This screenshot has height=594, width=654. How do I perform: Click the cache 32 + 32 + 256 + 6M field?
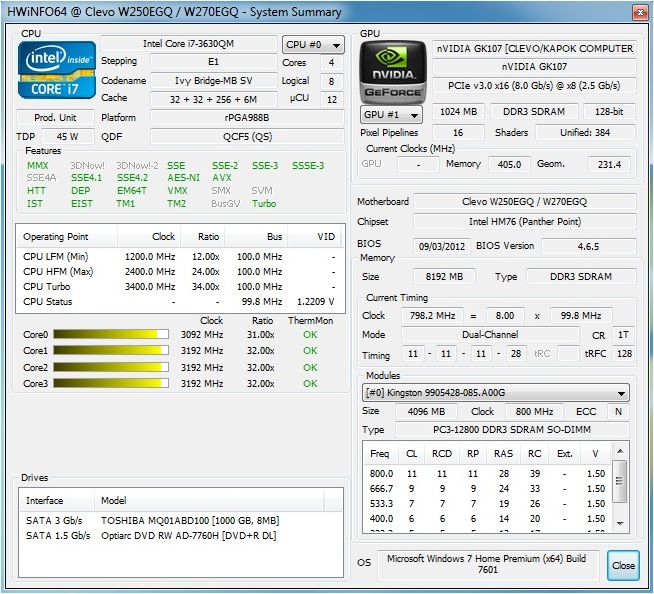click(x=214, y=99)
